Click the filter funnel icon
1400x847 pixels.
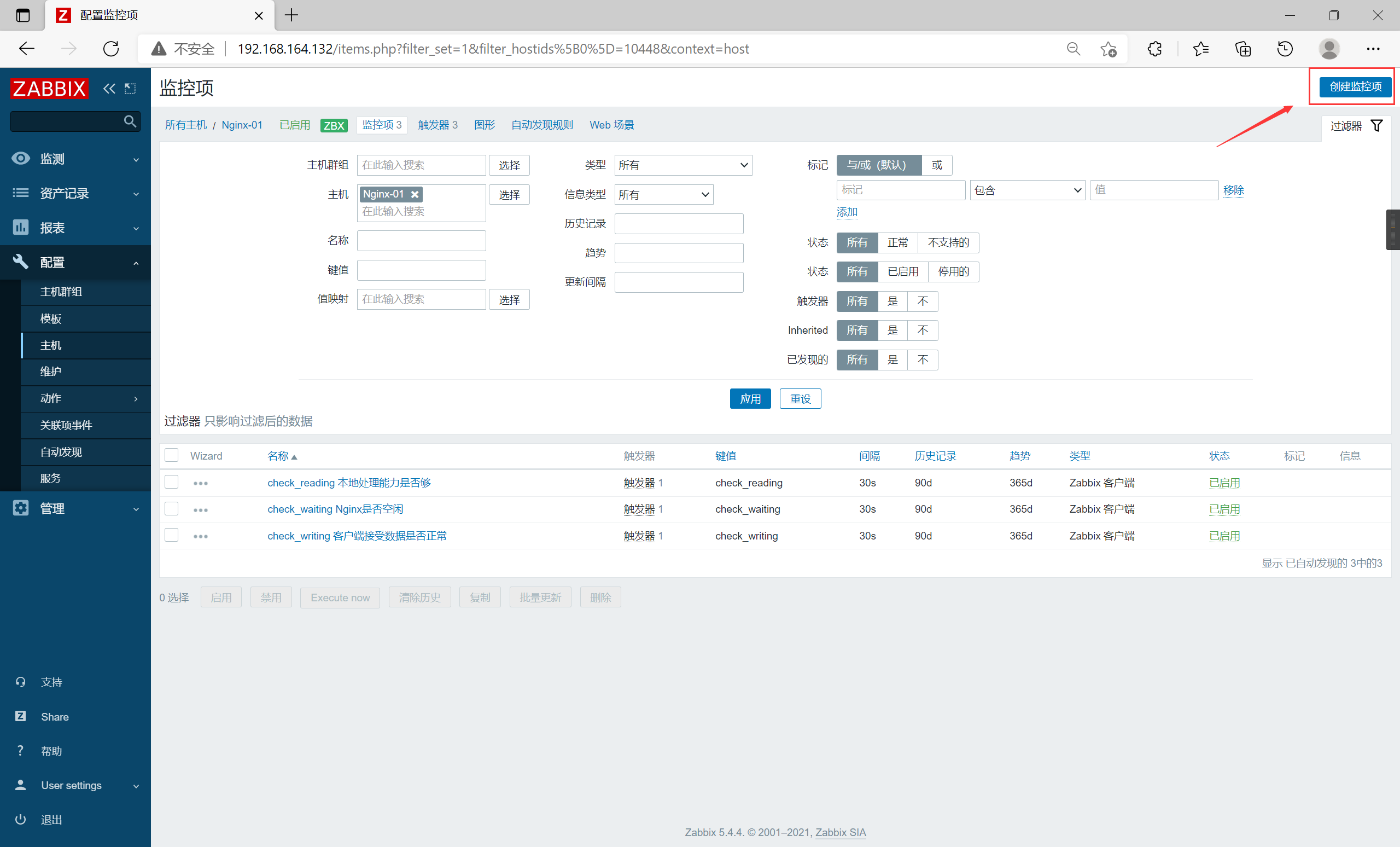[x=1376, y=126]
